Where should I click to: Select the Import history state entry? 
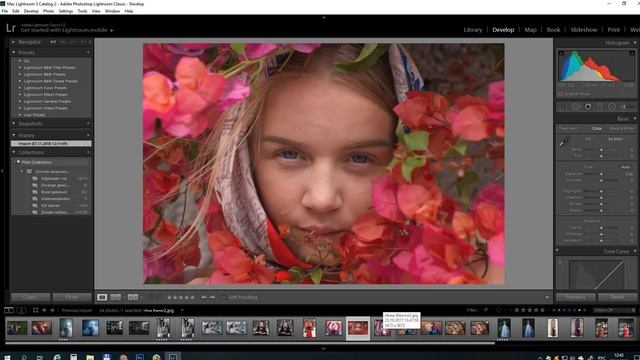[51, 144]
